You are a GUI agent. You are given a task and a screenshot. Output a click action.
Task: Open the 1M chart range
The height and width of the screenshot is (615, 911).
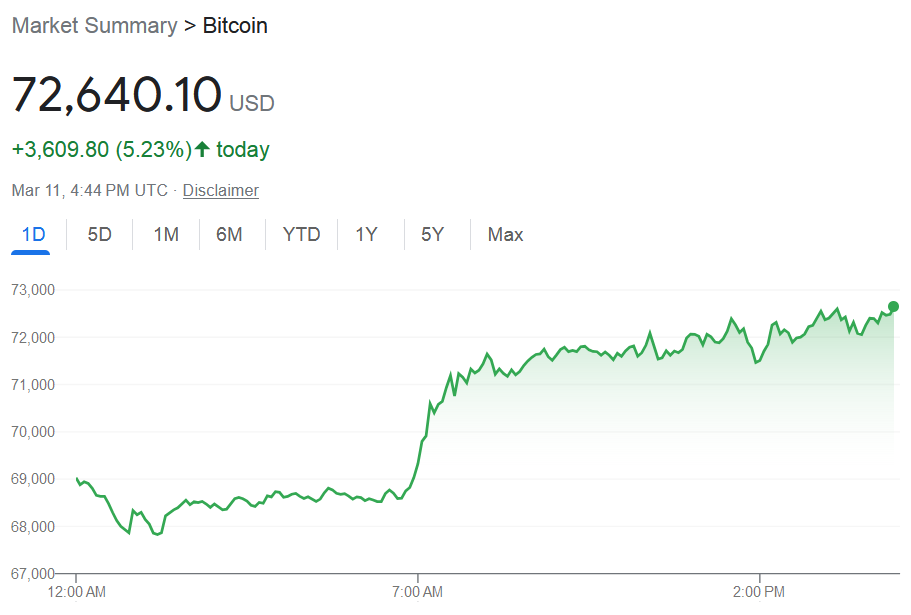tap(166, 235)
